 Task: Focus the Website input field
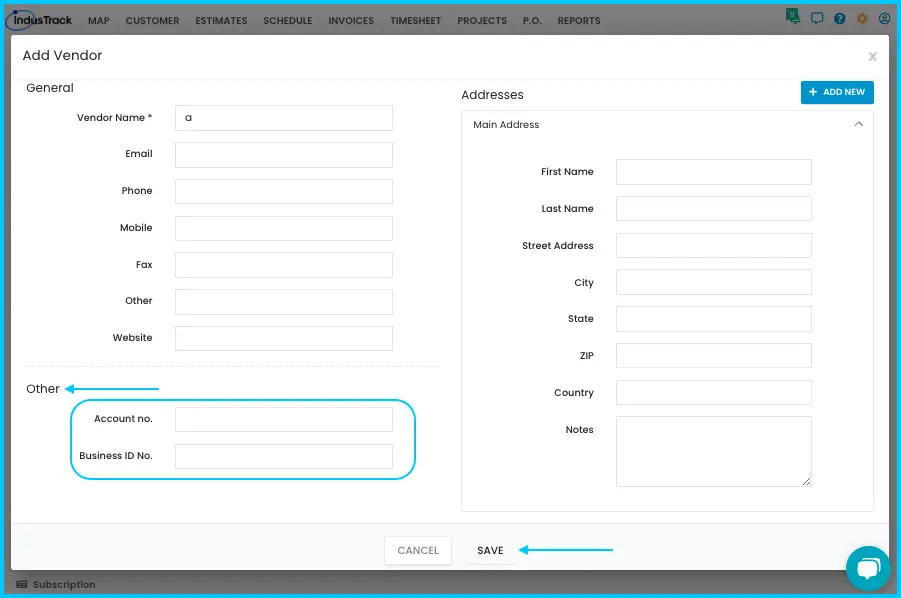pos(284,338)
